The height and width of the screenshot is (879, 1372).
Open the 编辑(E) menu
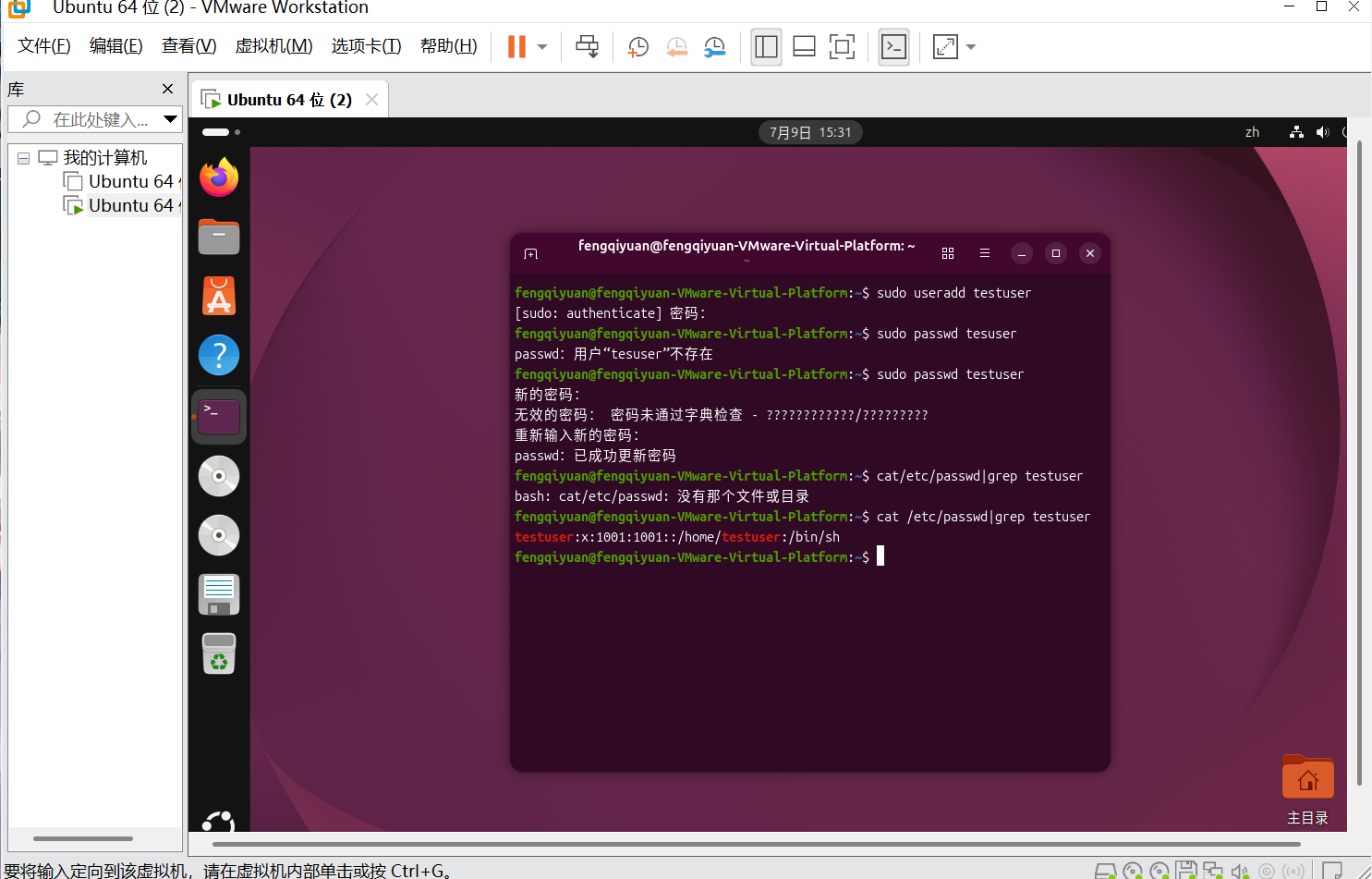click(116, 46)
